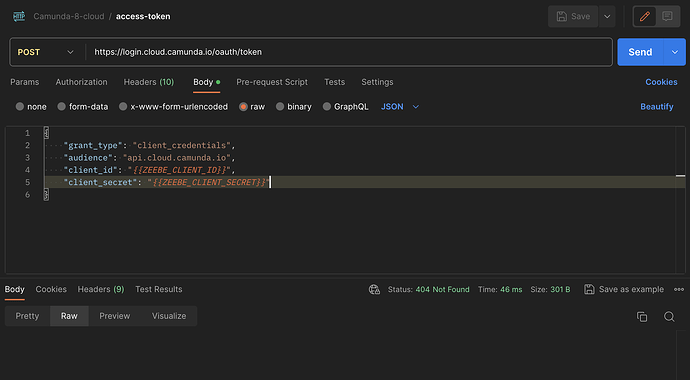
Task: Open the Pre-request Script tab
Action: coord(272,82)
